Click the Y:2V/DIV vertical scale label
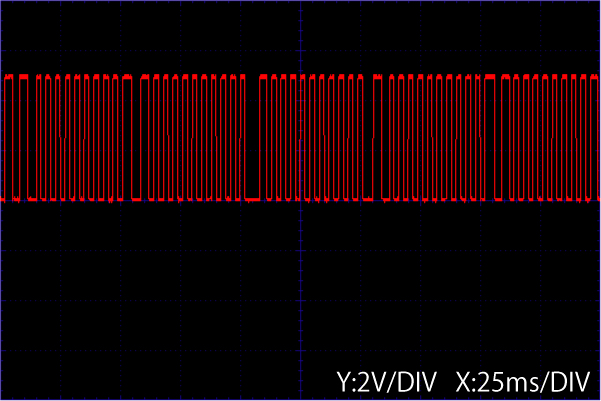This screenshot has width=601, height=401. point(386,382)
